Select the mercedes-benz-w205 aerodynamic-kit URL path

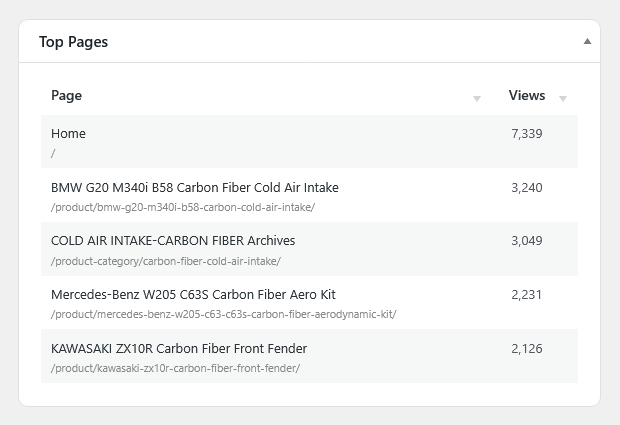tap(223, 314)
